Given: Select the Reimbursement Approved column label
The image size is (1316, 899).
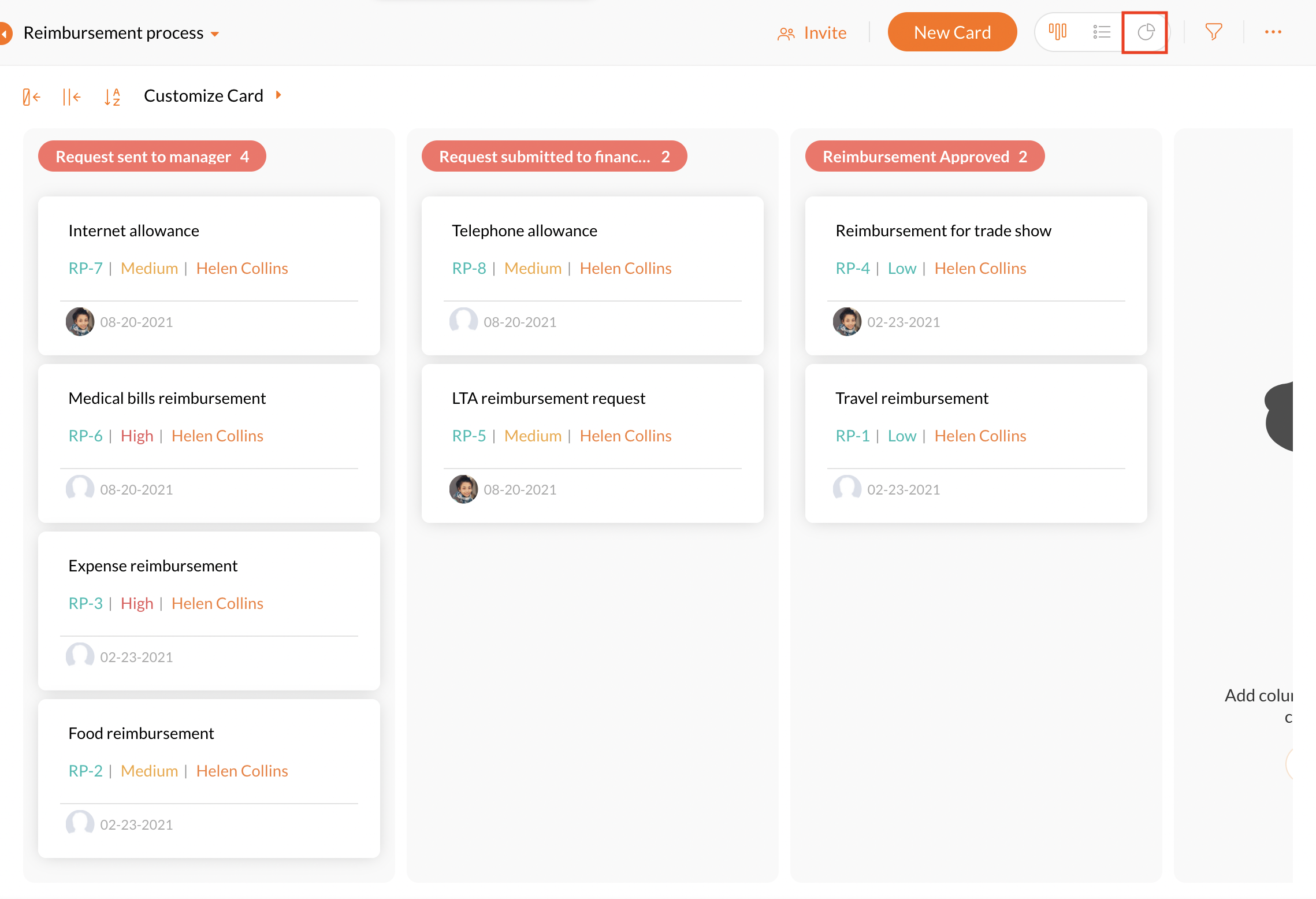Looking at the screenshot, I should coord(924,157).
